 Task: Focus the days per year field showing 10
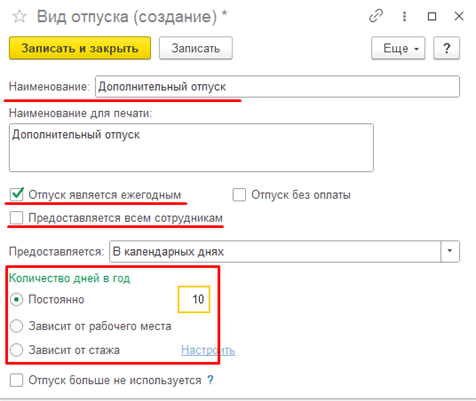(x=194, y=299)
